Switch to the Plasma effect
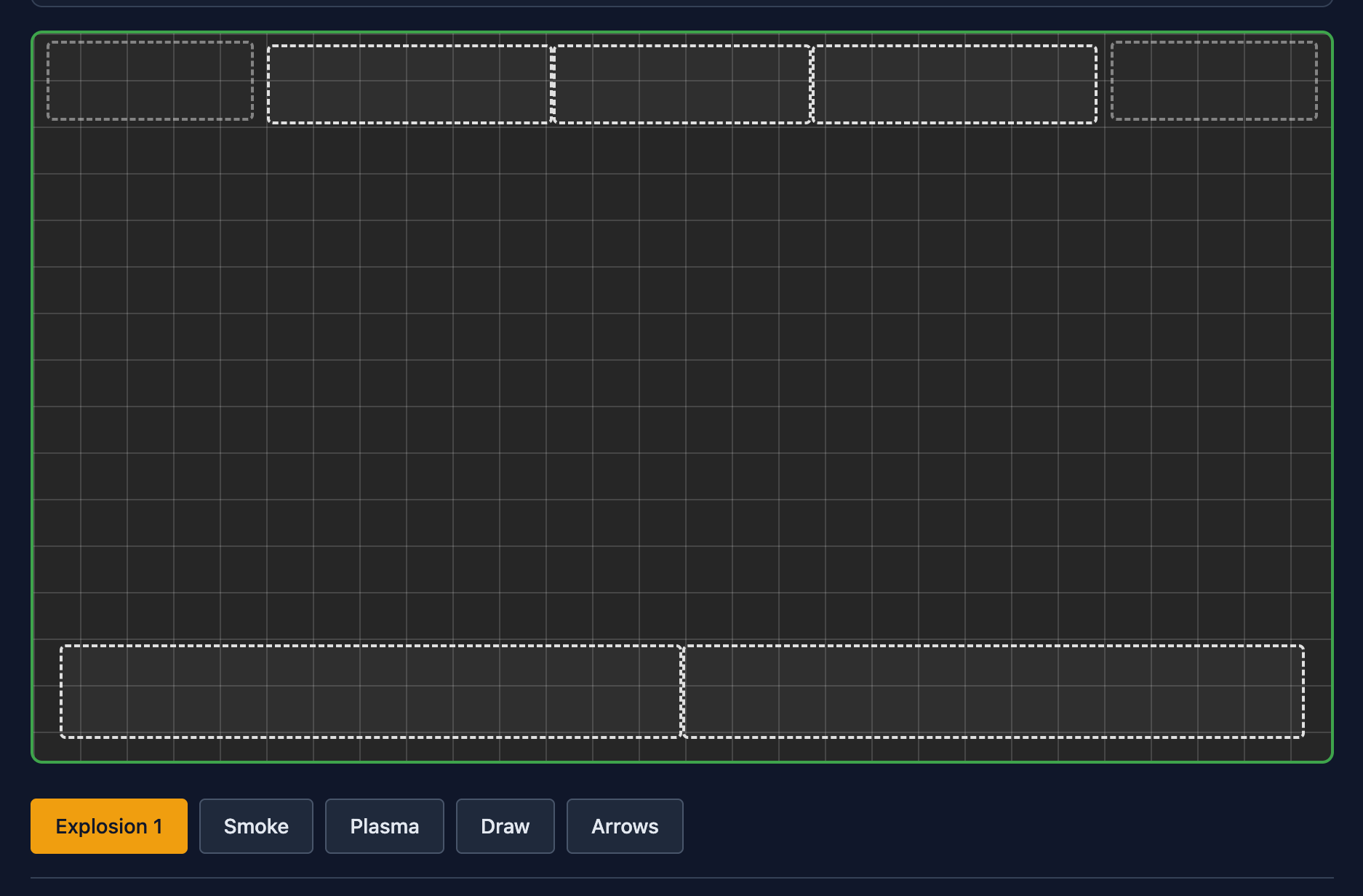1363x896 pixels. pos(384,826)
